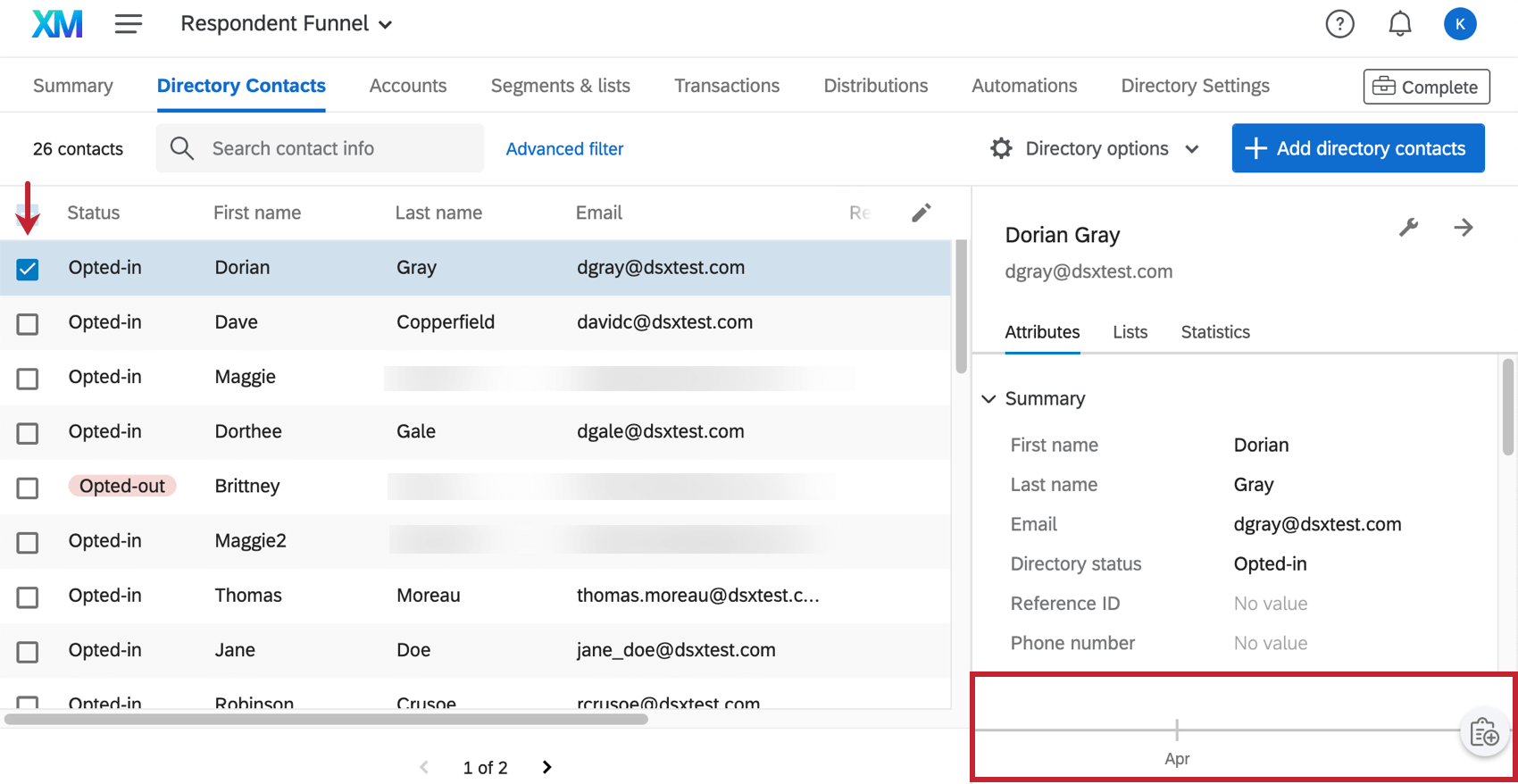1518x784 pixels.
Task: Go to previous page of contacts
Action: tap(424, 767)
